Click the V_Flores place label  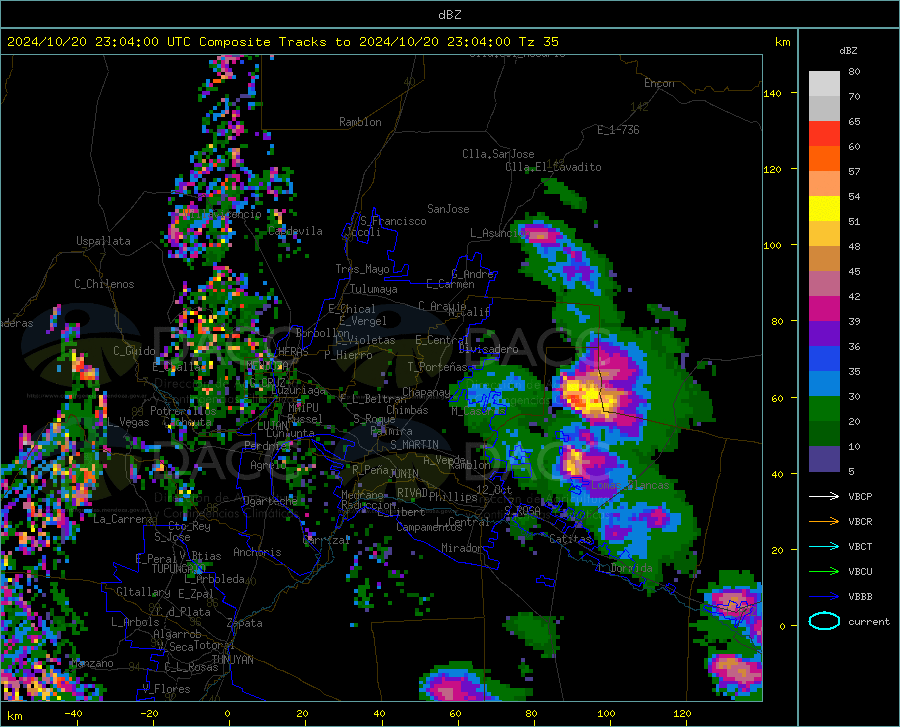point(166,689)
